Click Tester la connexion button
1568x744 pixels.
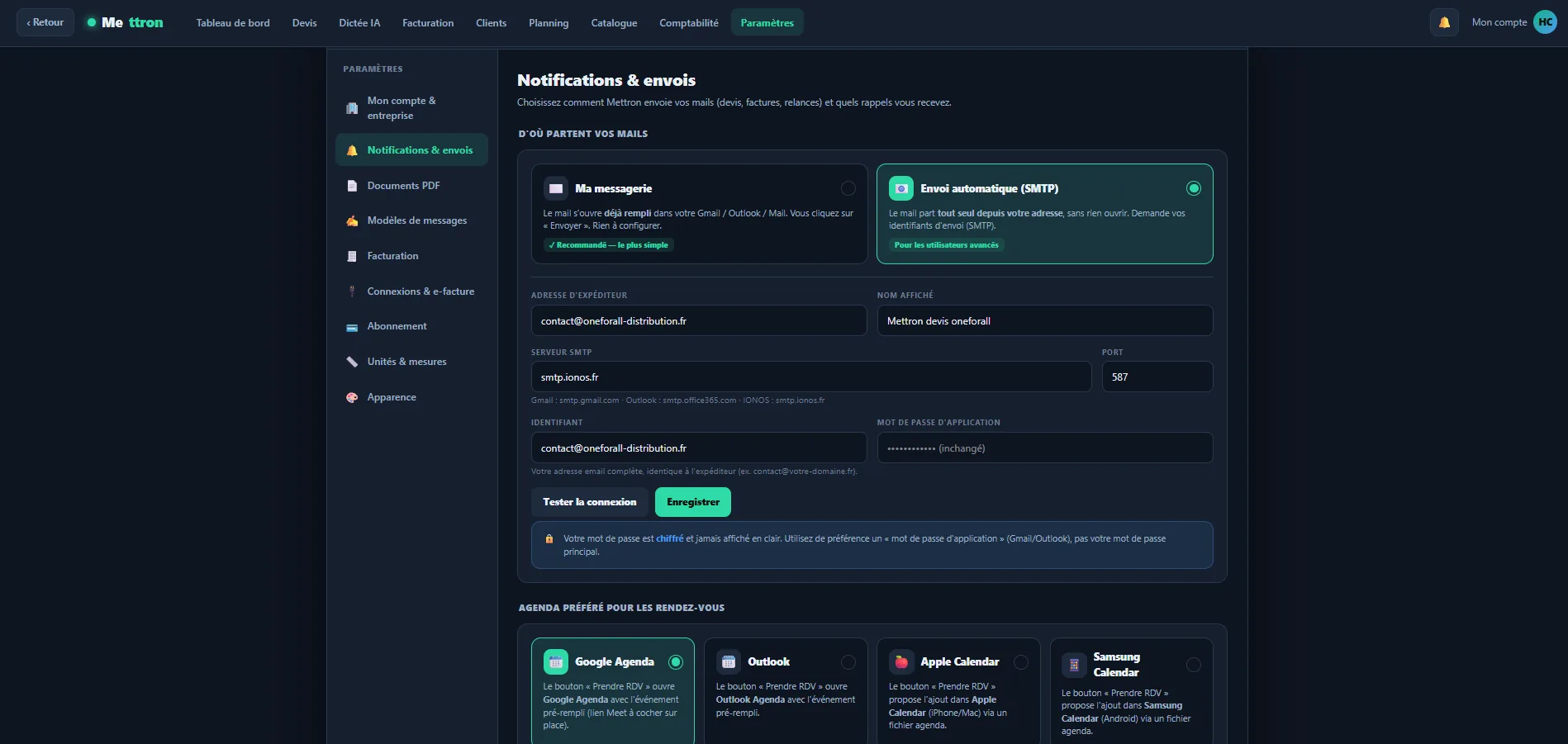click(x=590, y=502)
